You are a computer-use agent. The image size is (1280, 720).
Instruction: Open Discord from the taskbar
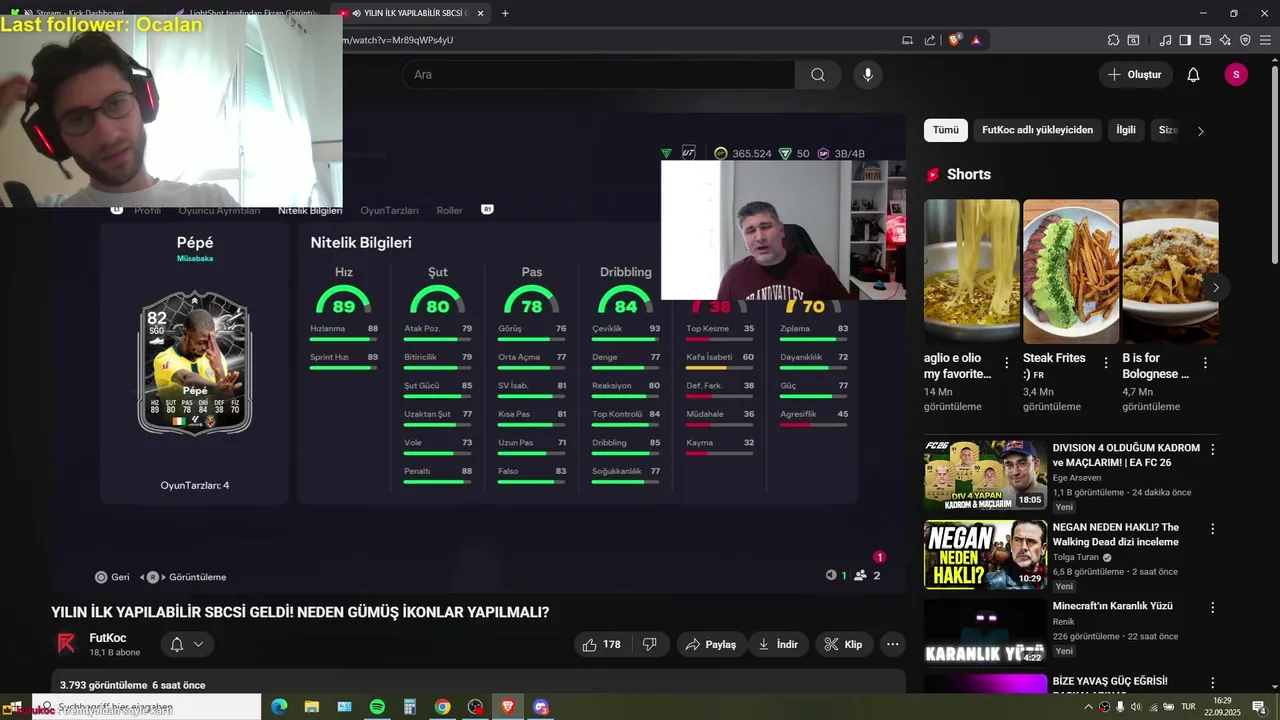pyautogui.click(x=541, y=707)
